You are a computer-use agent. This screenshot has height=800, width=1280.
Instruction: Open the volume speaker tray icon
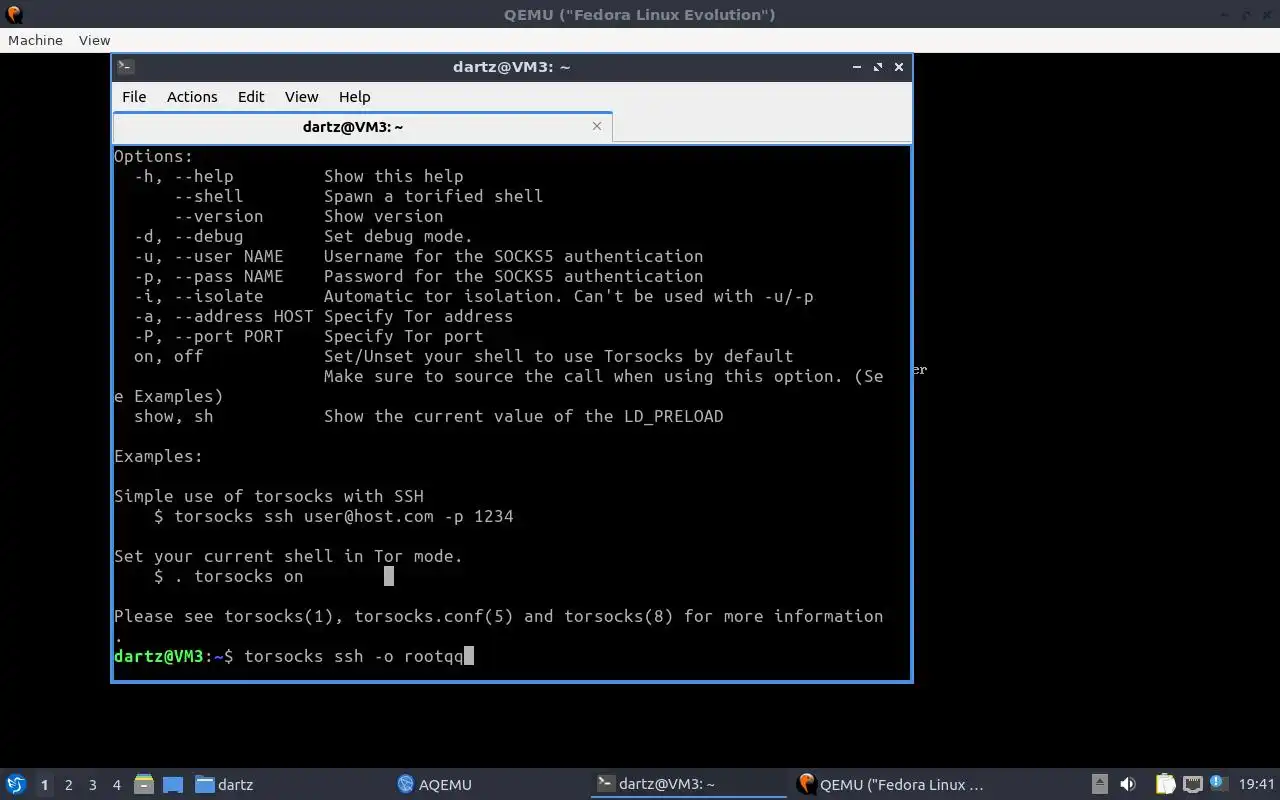point(1128,784)
